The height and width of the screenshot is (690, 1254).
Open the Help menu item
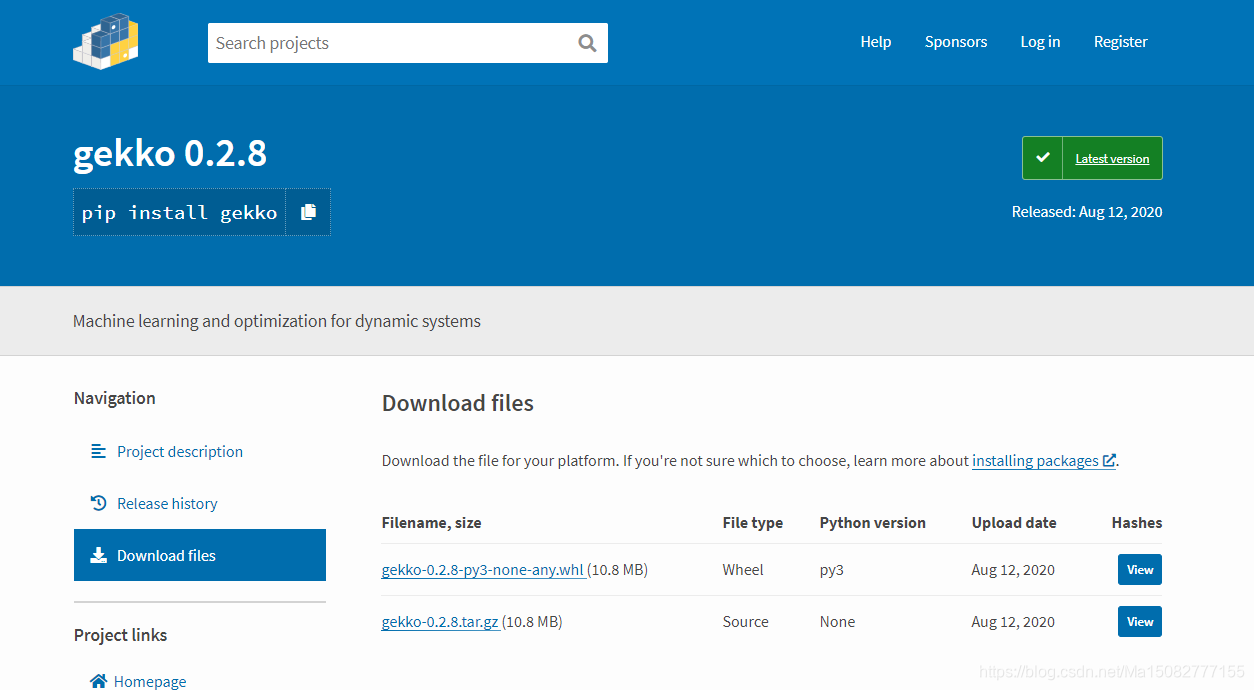tap(875, 41)
